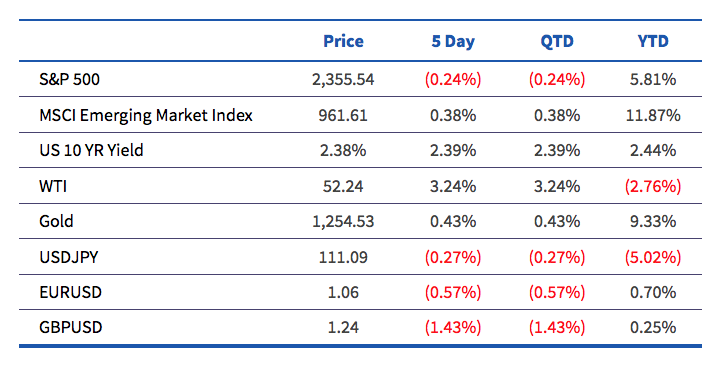This screenshot has width=719, height=377.
Task: Select the S&P 500 row label
Action: pos(69,79)
